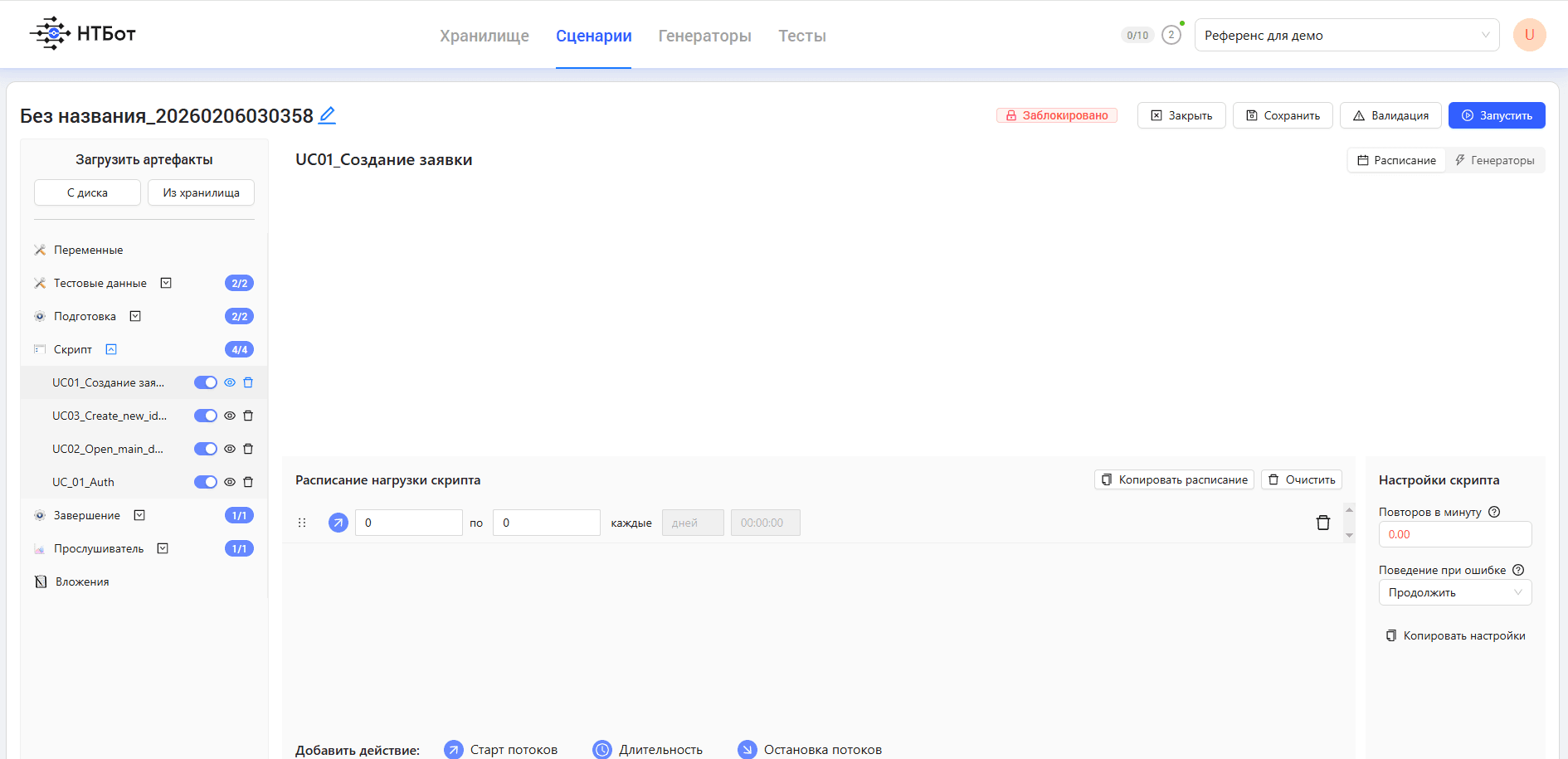1568x759 pixels.
Task: View UC01_Создание заявки via eye icon
Action: click(x=230, y=382)
